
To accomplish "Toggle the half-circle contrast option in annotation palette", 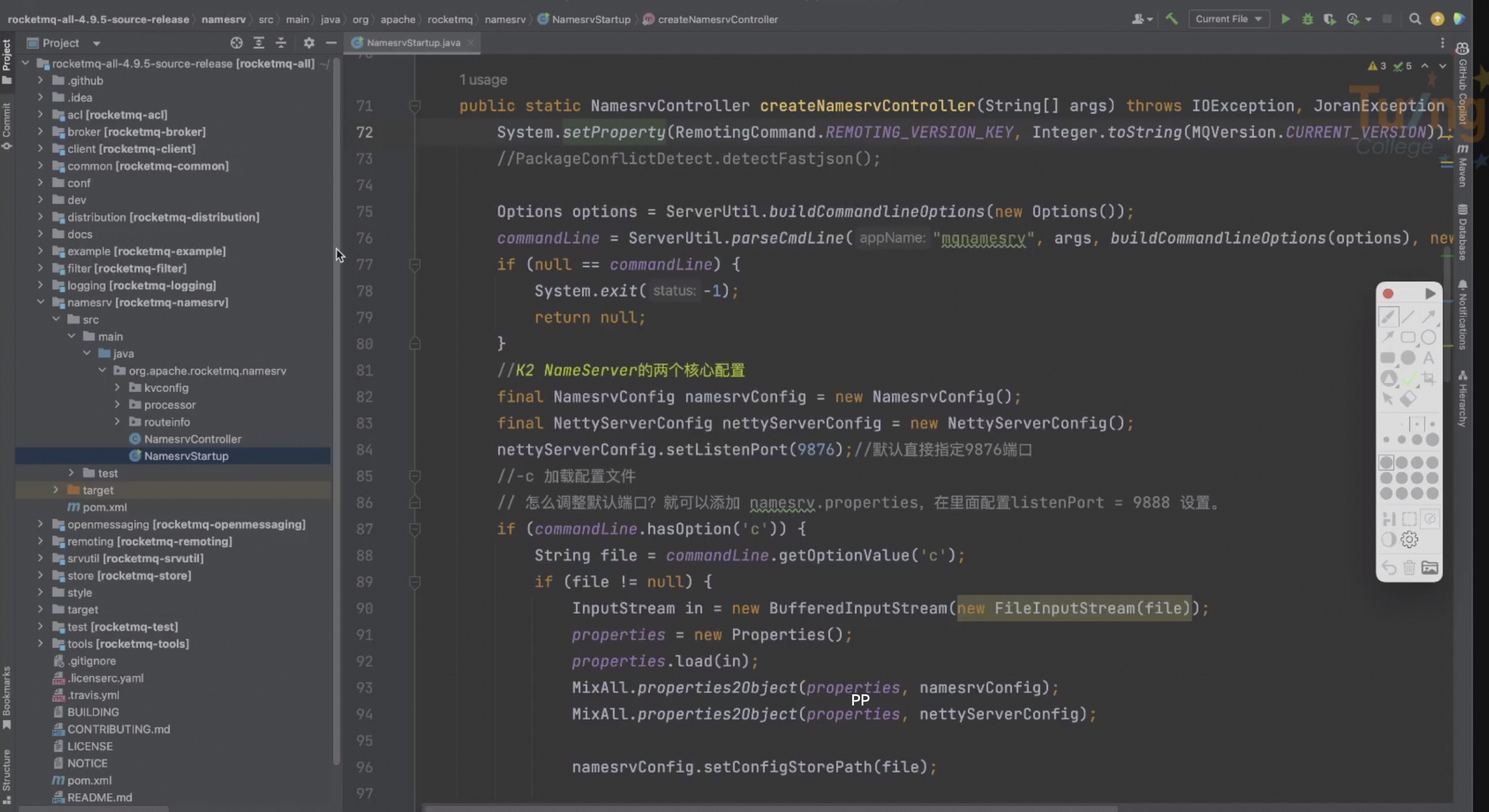I will tap(1388, 539).
